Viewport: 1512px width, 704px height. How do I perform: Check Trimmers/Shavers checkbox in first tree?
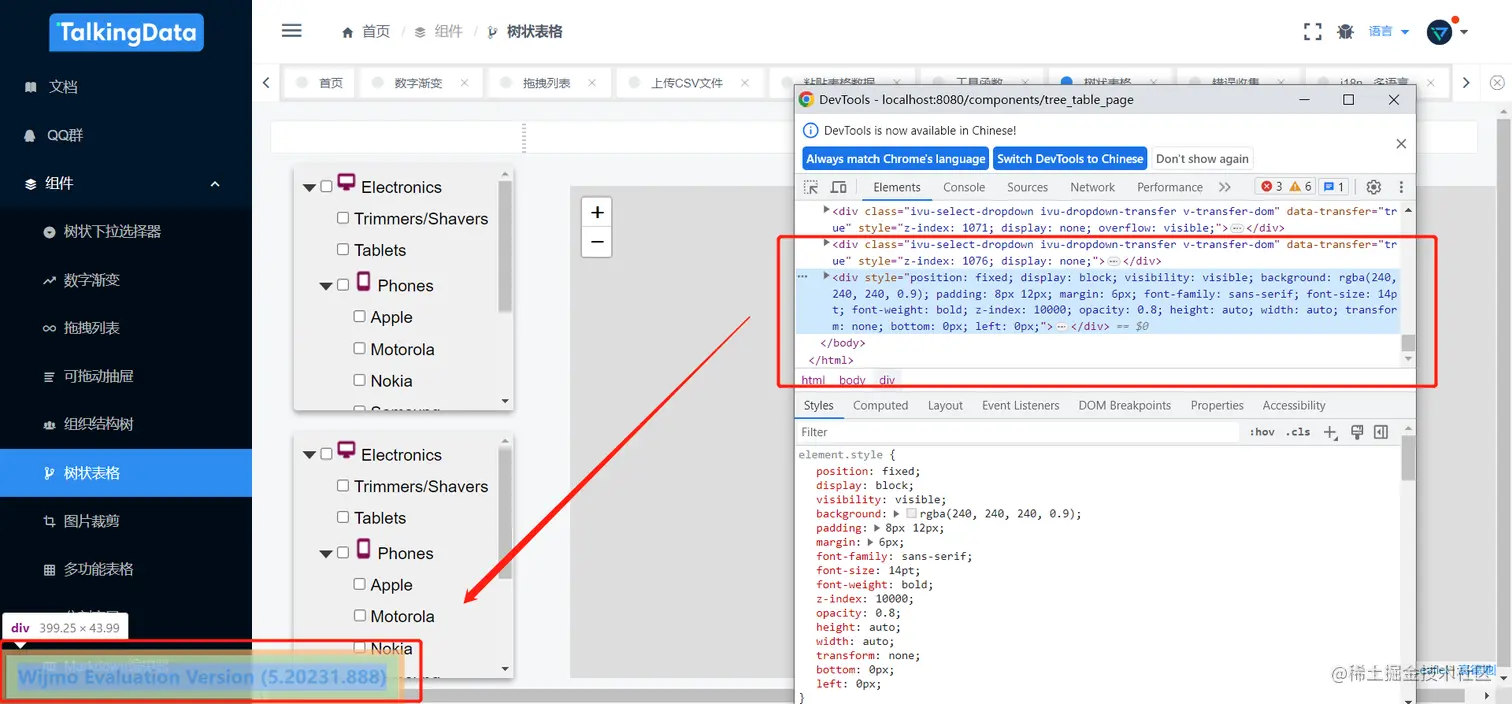[343, 218]
